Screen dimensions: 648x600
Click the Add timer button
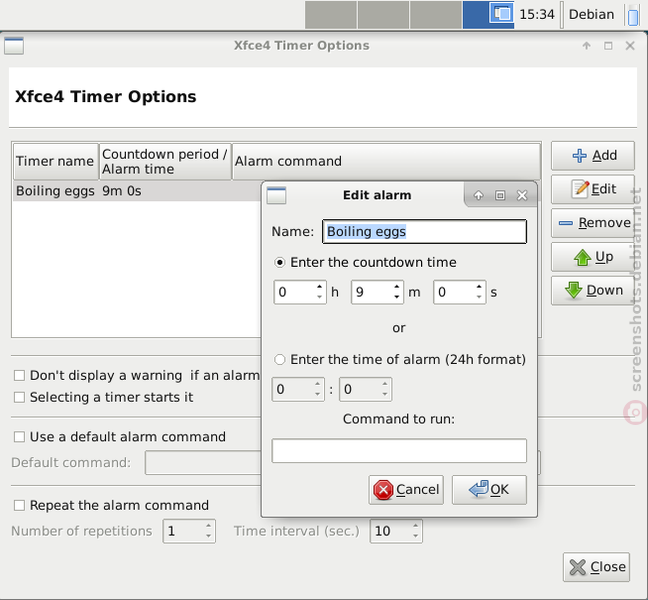click(x=593, y=156)
